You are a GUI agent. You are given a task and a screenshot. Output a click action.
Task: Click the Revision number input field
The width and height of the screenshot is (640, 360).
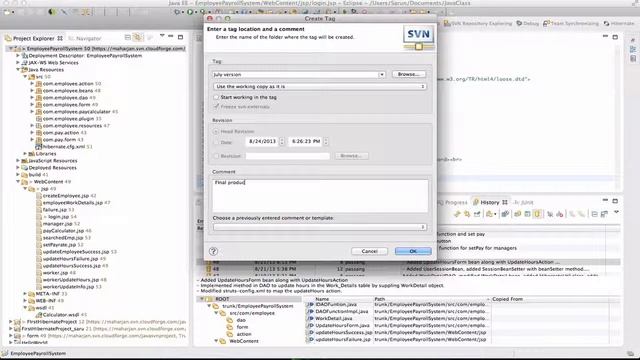click(287, 156)
